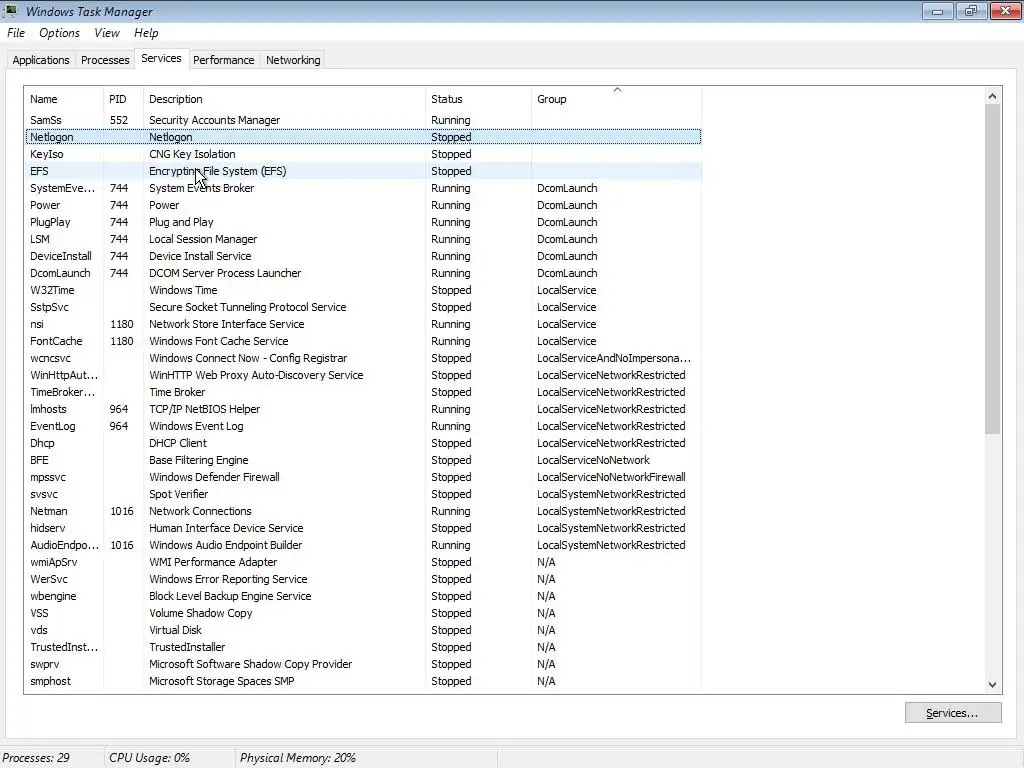Select the SystemEve... service row
Image resolution: width=1024 pixels, height=768 pixels.
click(x=363, y=188)
